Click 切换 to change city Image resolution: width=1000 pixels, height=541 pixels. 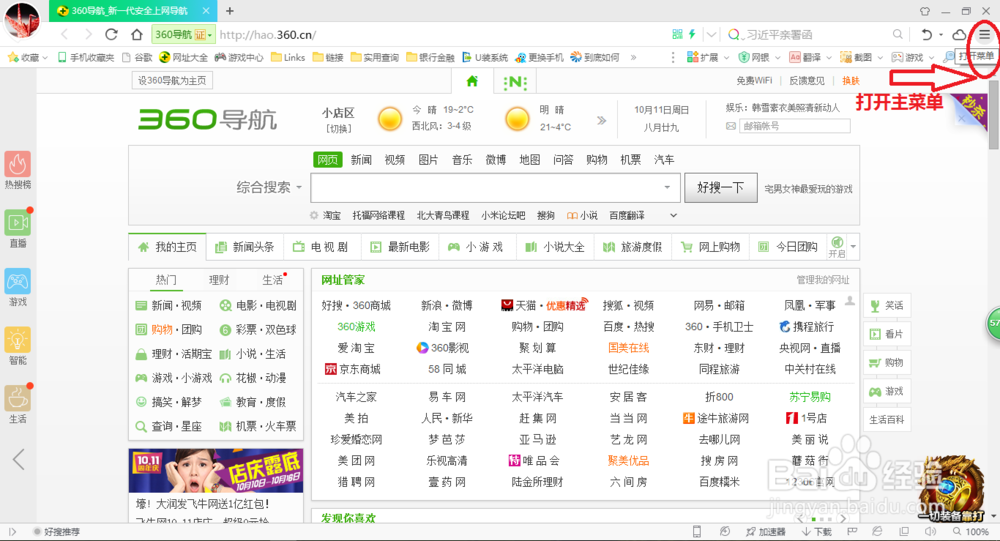pos(339,129)
